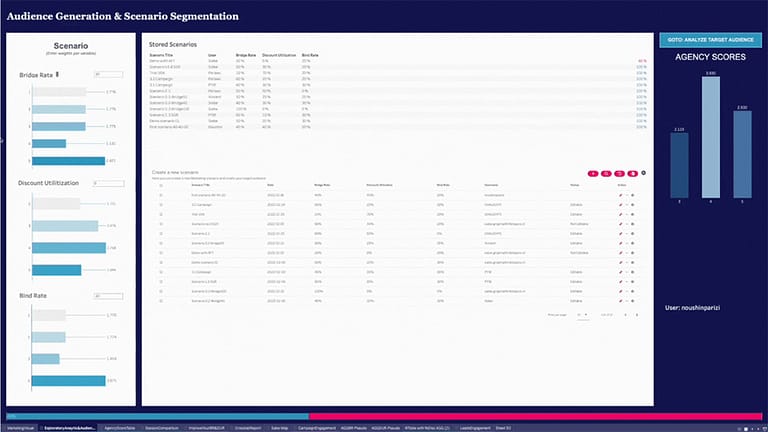Toggle the select-all checkbox in the table header
Screen dimensions: 768x432
pyautogui.click(x=161, y=185)
